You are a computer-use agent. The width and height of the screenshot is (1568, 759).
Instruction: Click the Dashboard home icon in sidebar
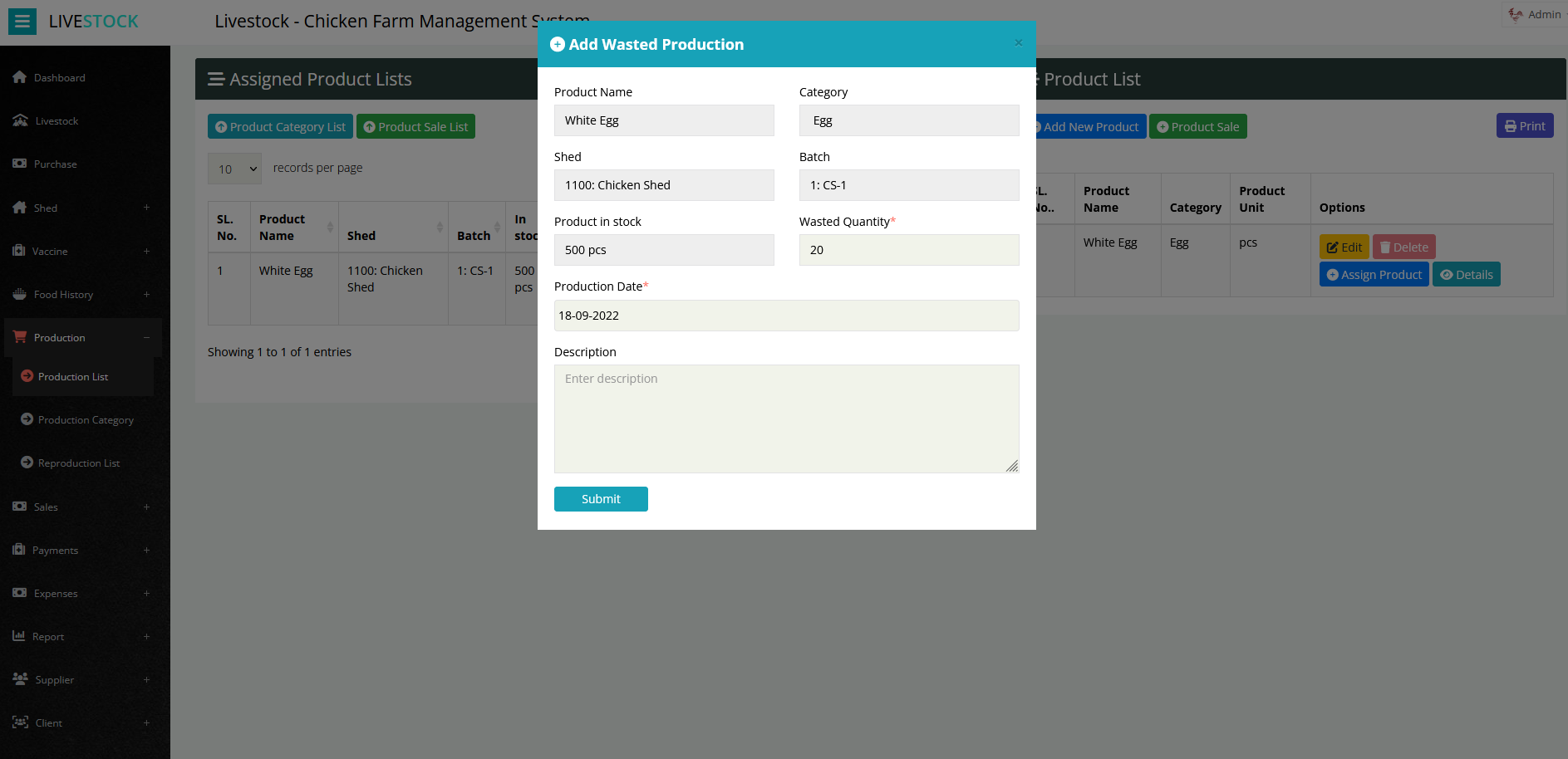[20, 77]
